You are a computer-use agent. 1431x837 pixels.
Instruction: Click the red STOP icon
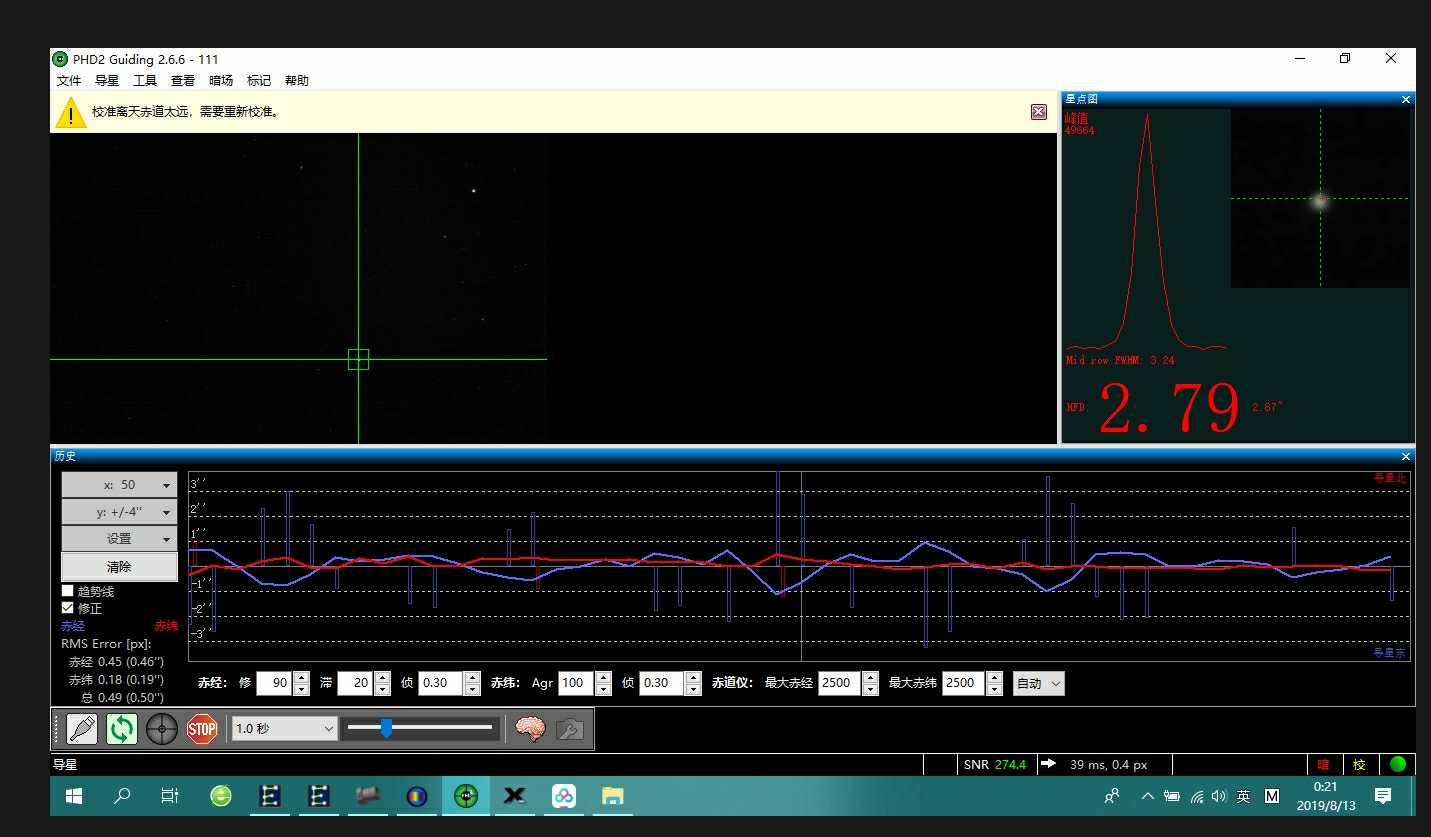tap(202, 729)
